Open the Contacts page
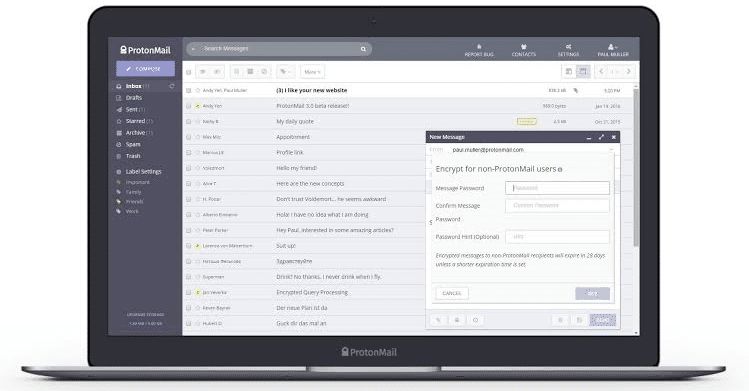 click(524, 50)
